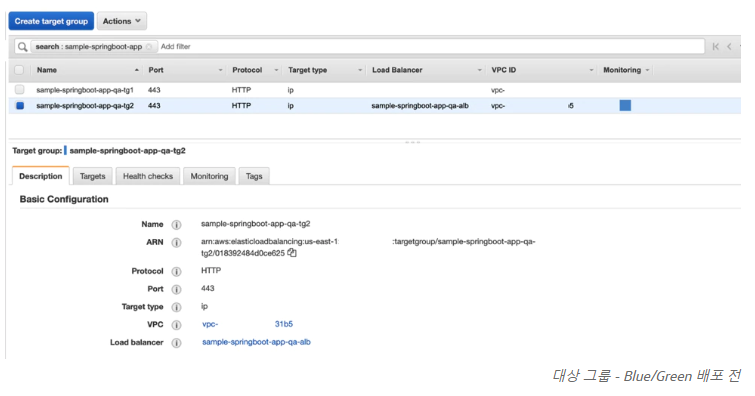755x396 pixels.
Task: Switch to the Health checks tab
Action: (x=148, y=176)
